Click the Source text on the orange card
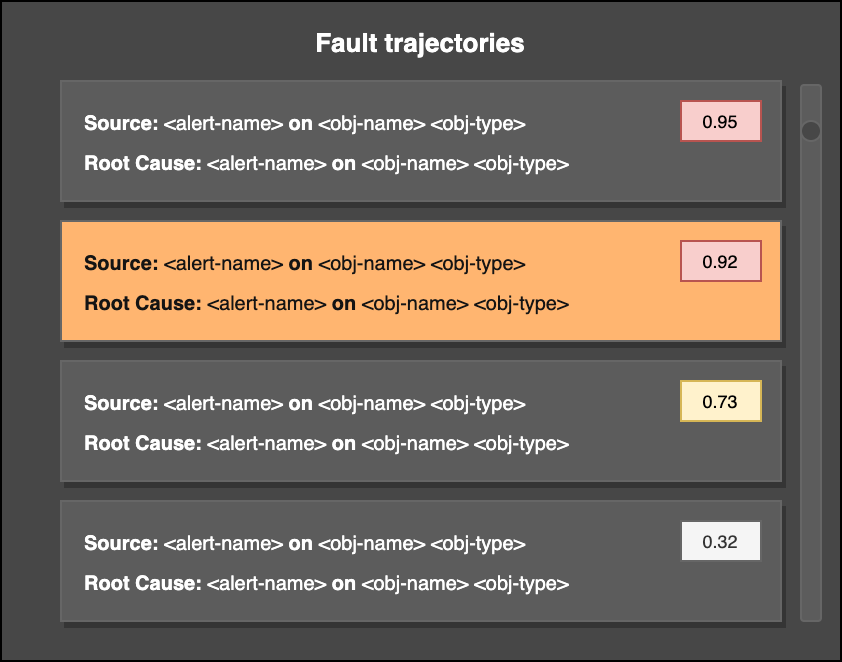 (x=325, y=263)
